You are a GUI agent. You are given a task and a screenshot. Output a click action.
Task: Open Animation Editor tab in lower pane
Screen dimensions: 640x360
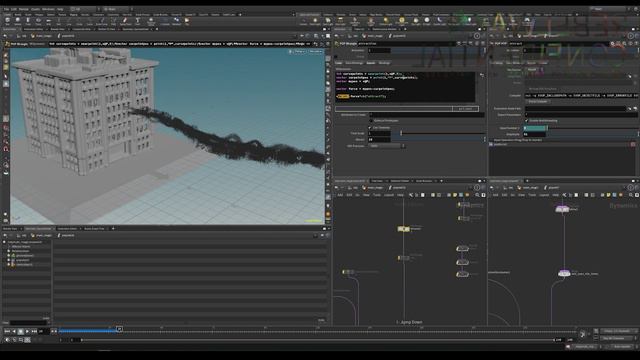(x=67, y=229)
